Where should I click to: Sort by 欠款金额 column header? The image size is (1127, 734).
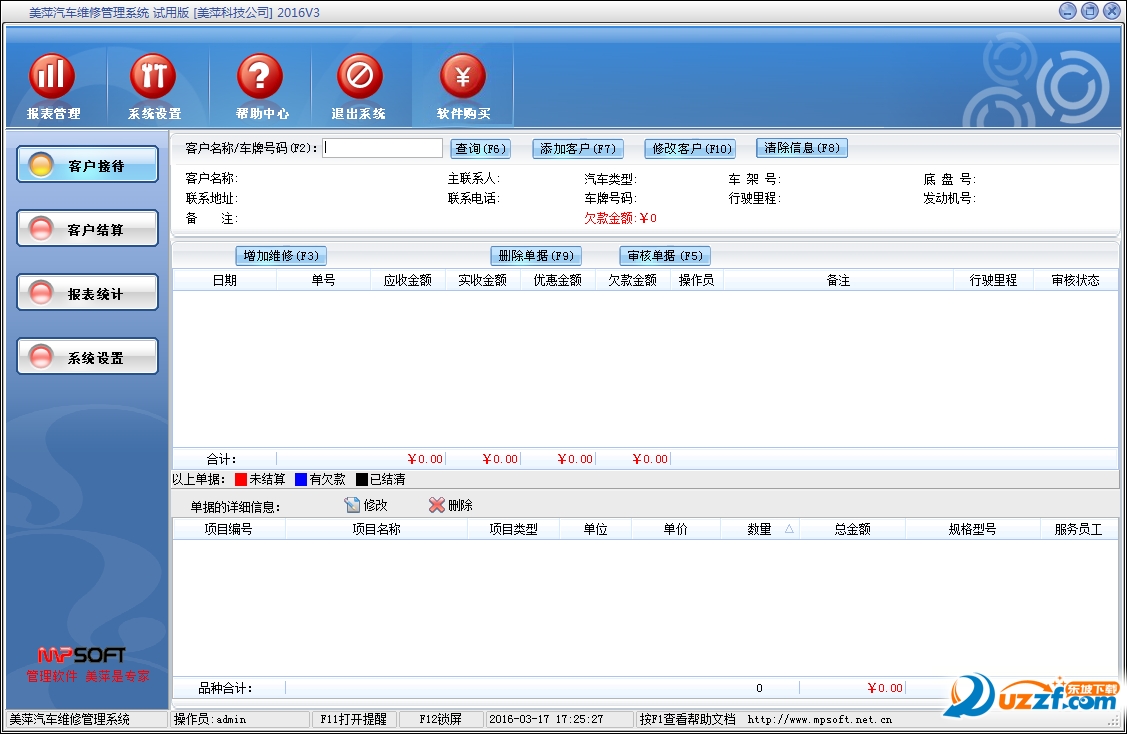632,280
